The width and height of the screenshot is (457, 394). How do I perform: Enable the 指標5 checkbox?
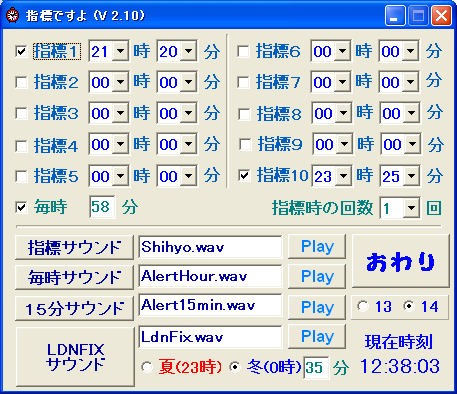coord(21,176)
